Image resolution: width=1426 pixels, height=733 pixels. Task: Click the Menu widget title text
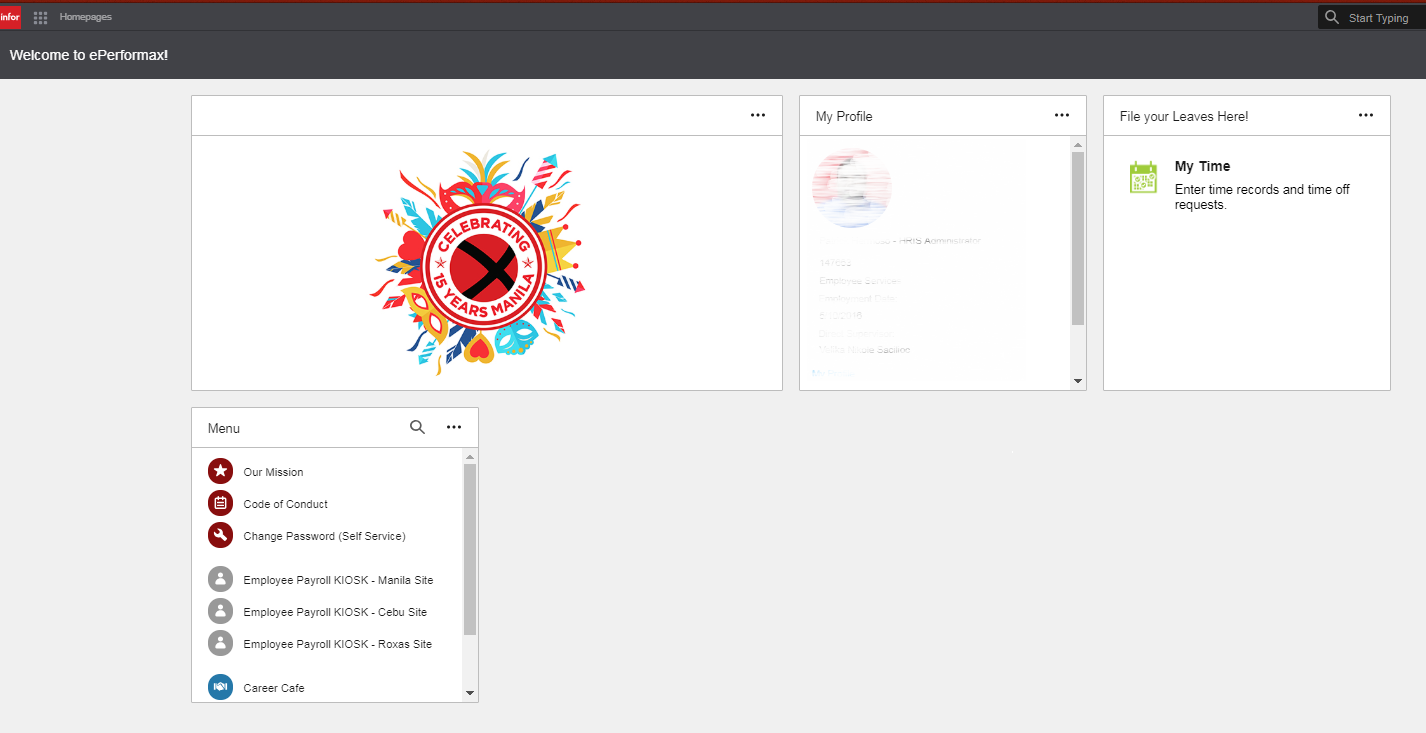point(224,428)
